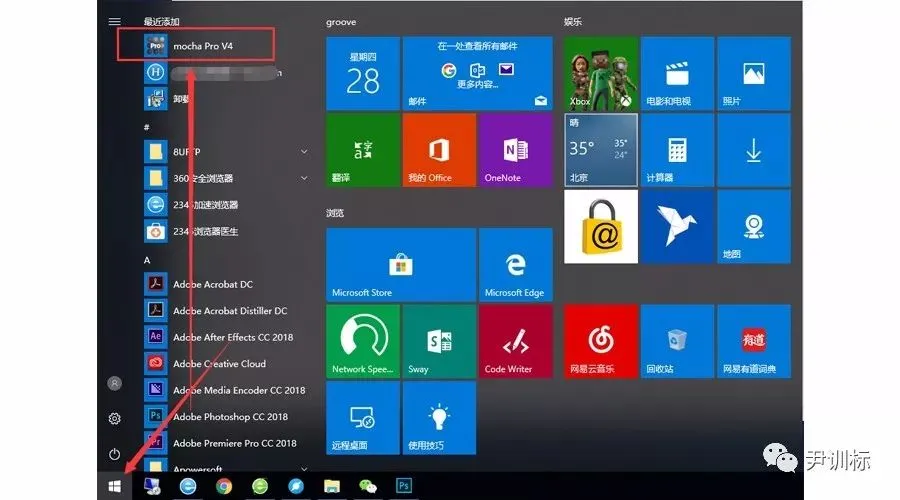Open the Power options icon
Image resolution: width=900 pixels, height=500 pixels.
coord(114,454)
